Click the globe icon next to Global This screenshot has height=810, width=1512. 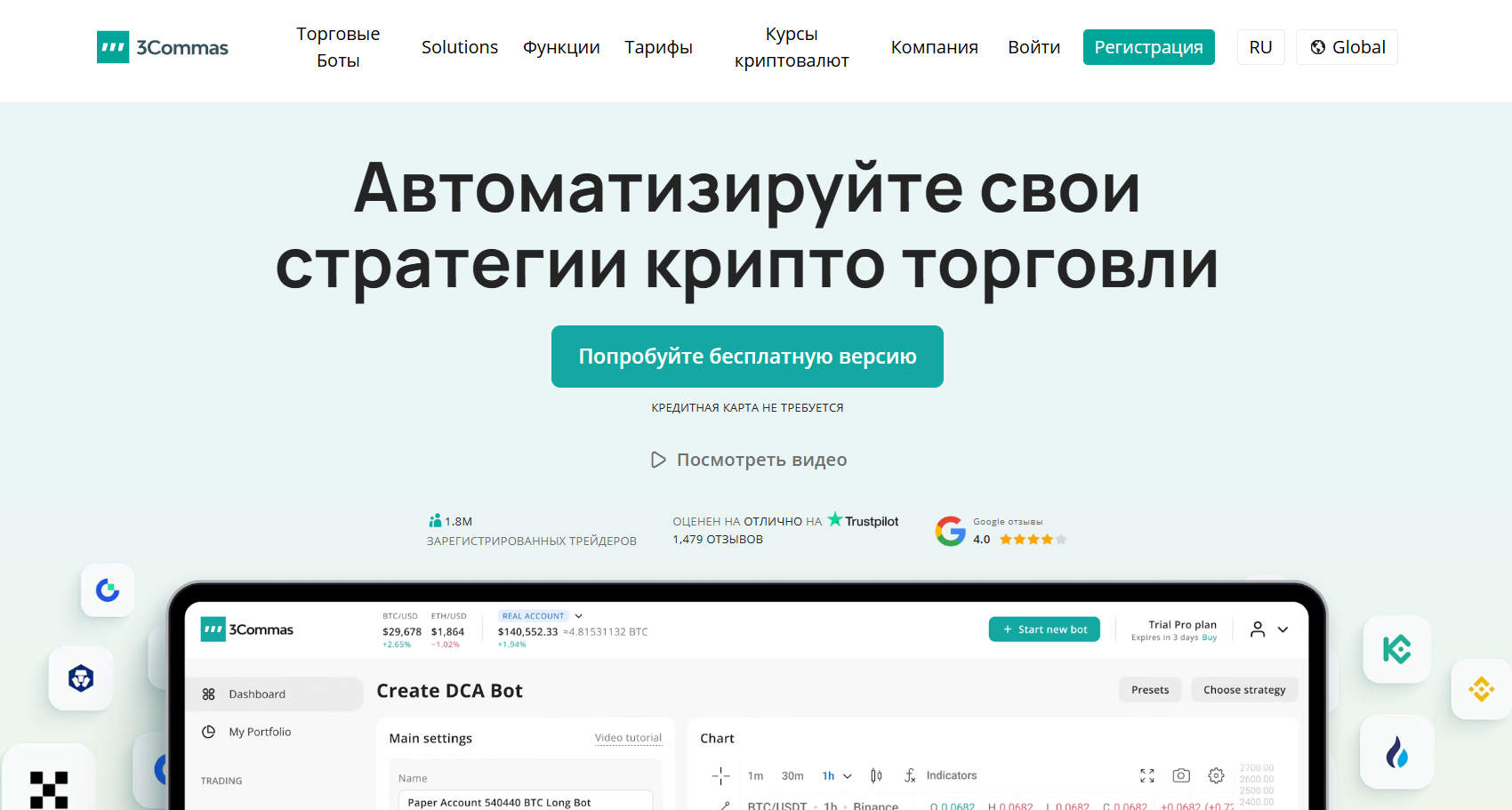tap(1318, 47)
